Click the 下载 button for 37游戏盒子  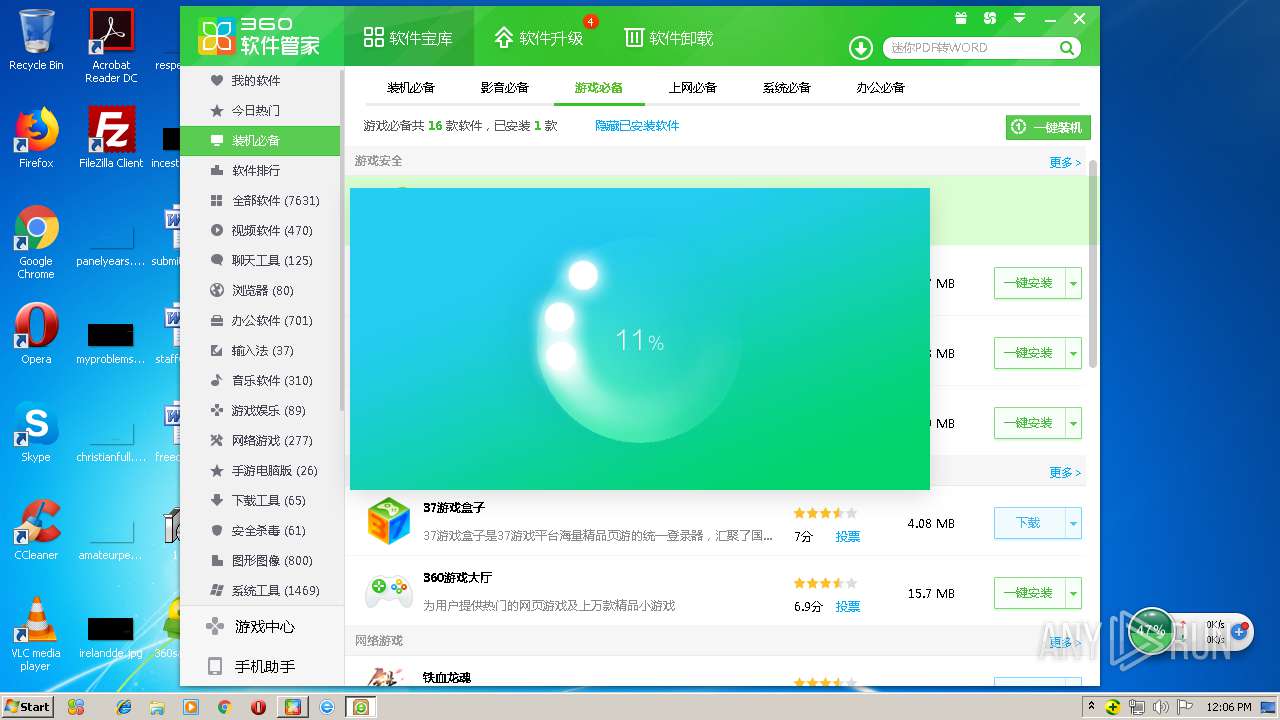click(1029, 523)
